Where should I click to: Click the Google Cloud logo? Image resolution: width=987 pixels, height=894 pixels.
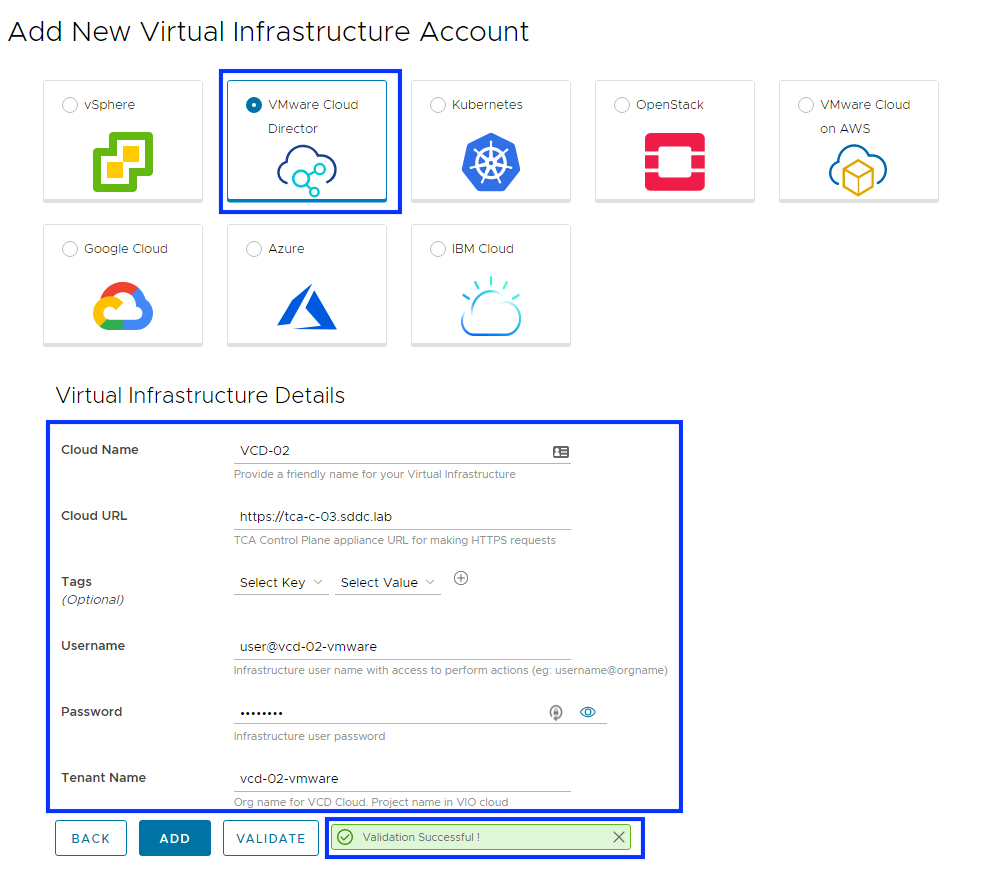pos(123,306)
